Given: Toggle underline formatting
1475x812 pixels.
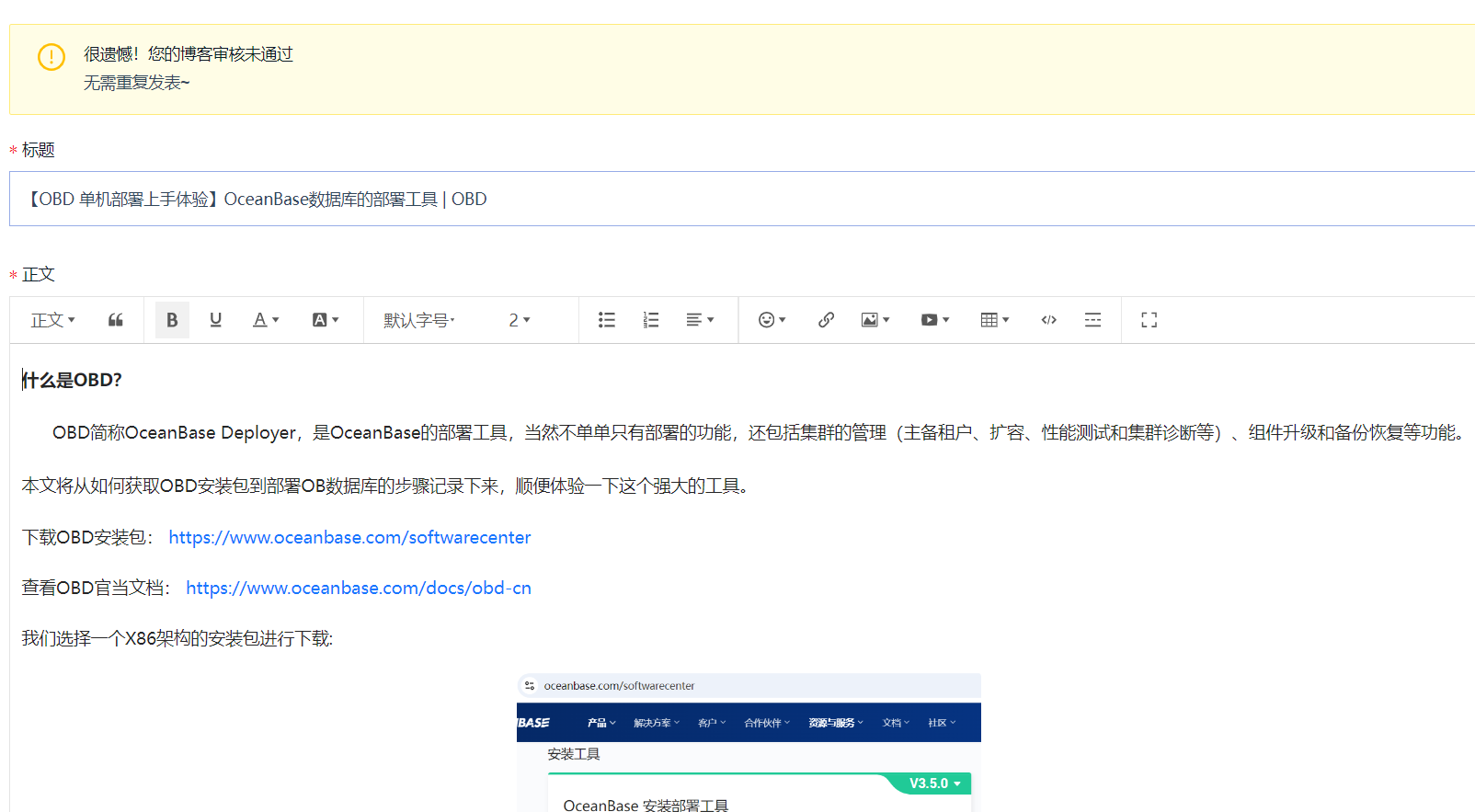Looking at the screenshot, I should [215, 320].
